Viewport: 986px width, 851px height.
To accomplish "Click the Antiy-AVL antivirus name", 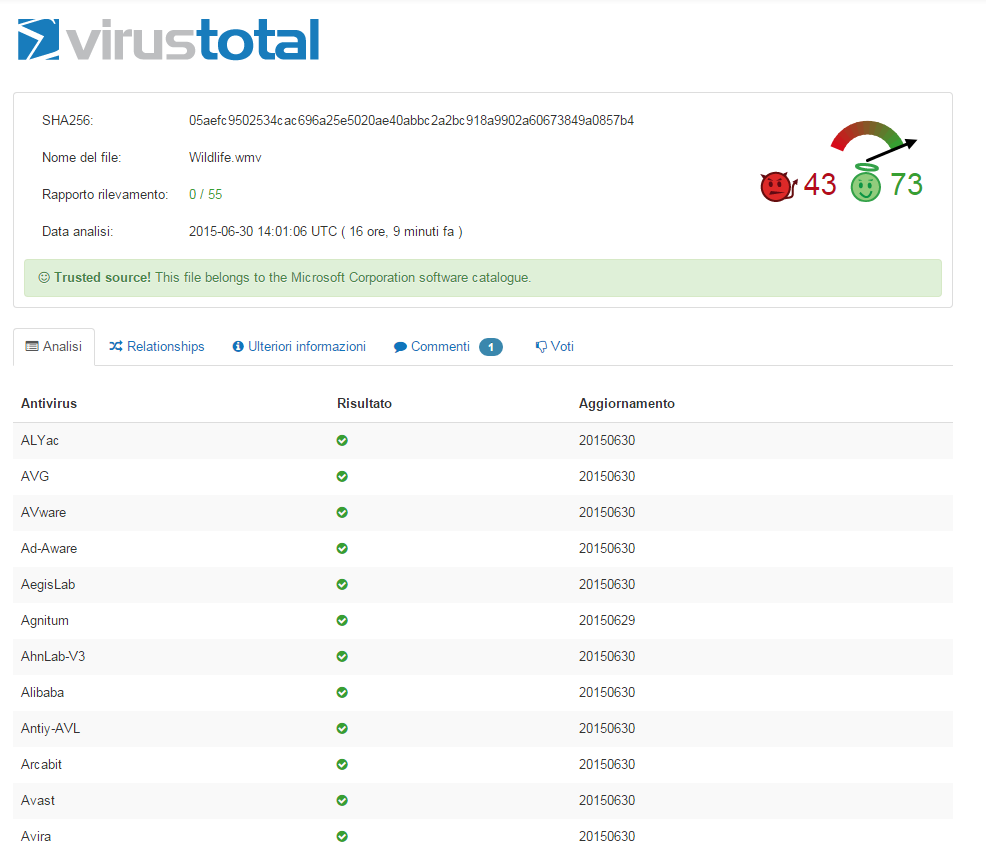I will (x=50, y=728).
